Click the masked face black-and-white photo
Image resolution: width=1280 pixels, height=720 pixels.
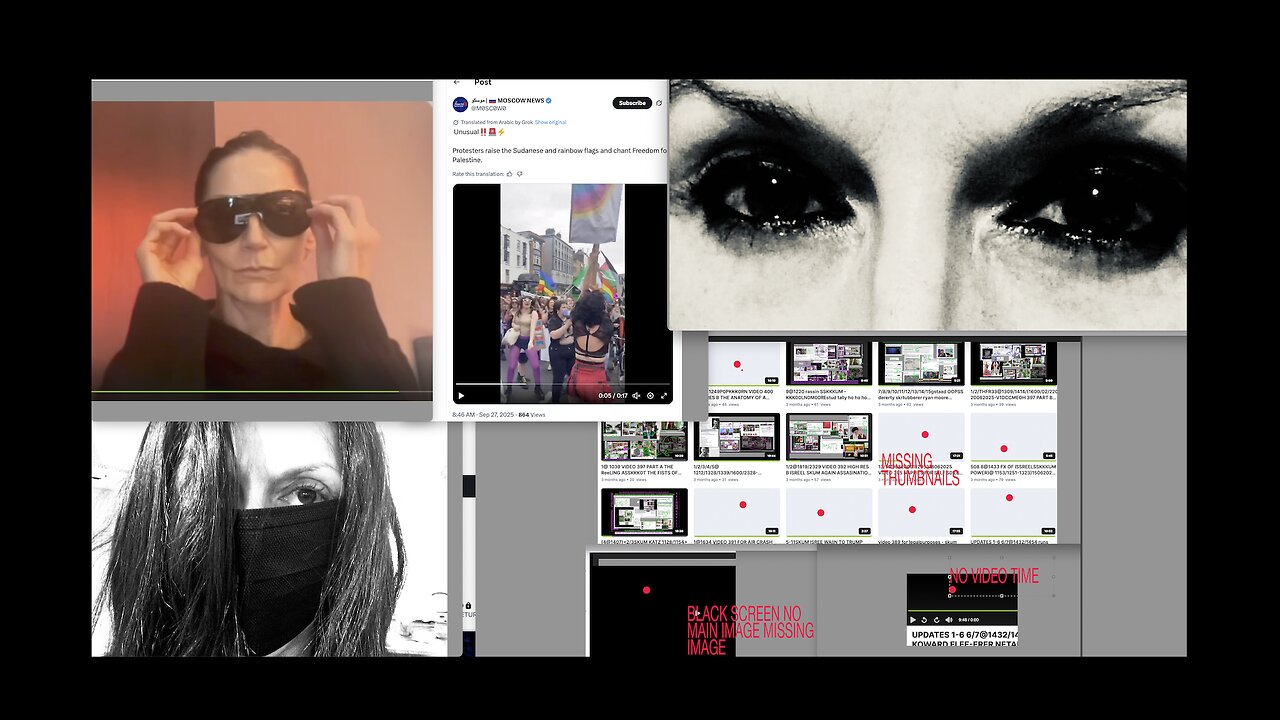click(270, 538)
